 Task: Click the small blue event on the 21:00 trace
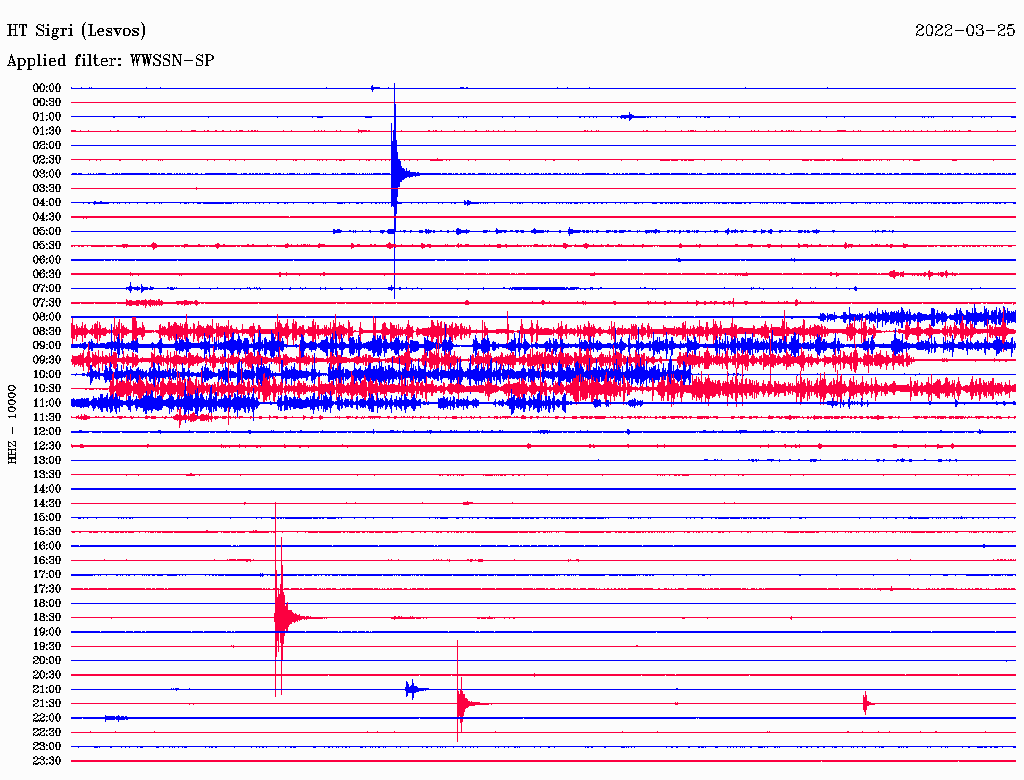click(x=415, y=689)
